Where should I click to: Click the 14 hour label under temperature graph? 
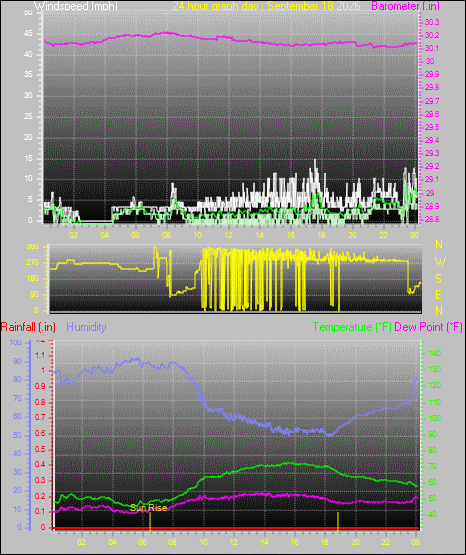(x=264, y=542)
